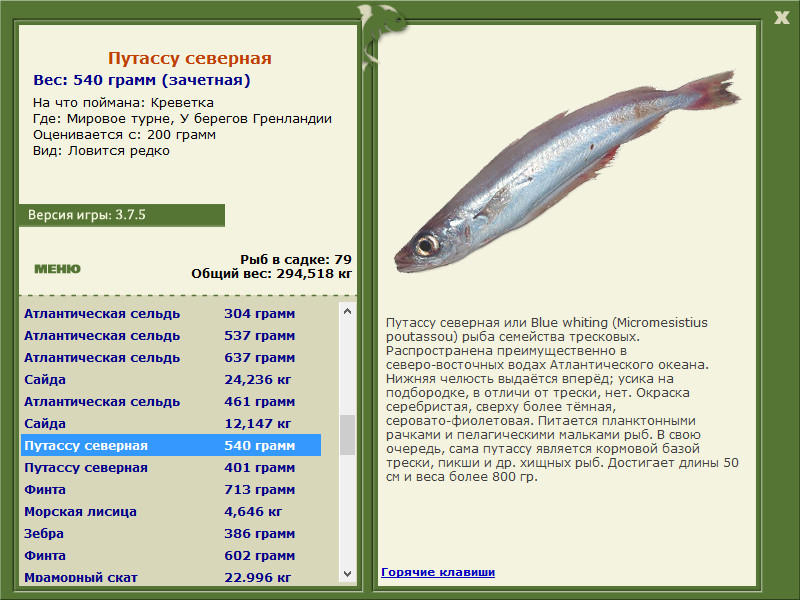Select Сайда 12,147 кг row
The height and width of the screenshot is (600, 800).
tap(171, 423)
